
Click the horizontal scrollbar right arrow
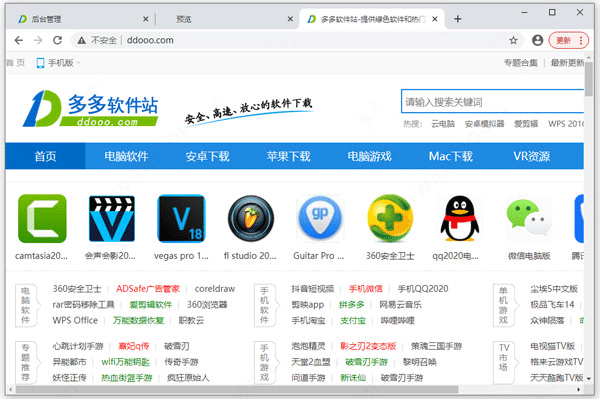click(x=579, y=389)
